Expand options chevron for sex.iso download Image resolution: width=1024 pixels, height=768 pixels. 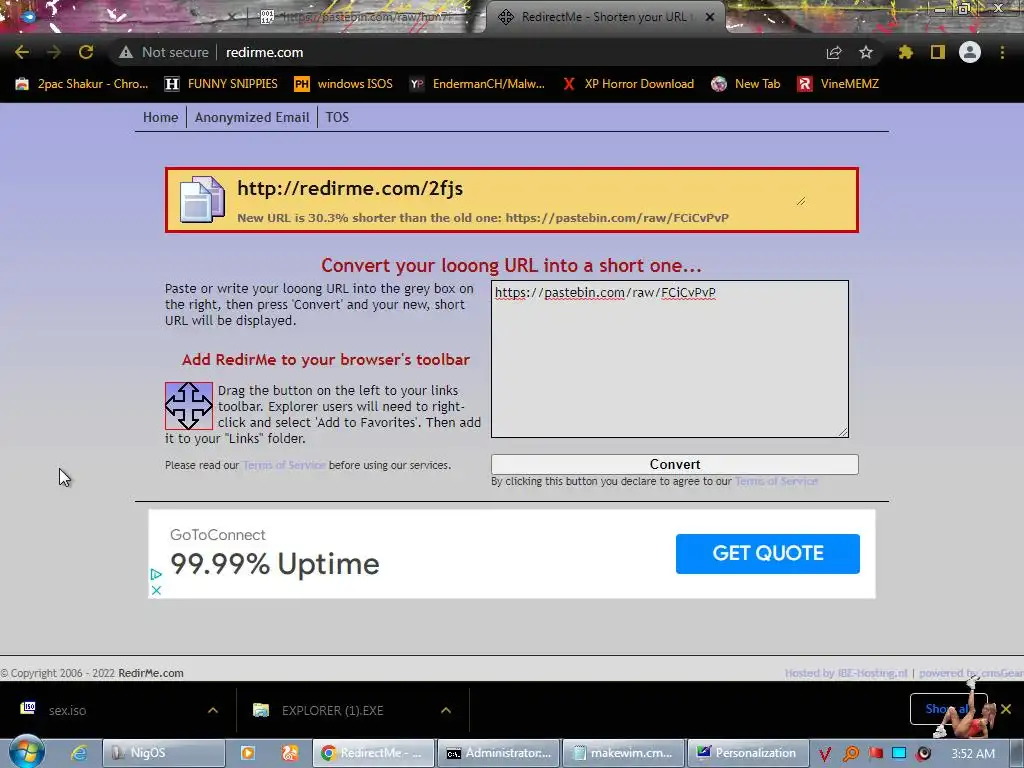213,710
